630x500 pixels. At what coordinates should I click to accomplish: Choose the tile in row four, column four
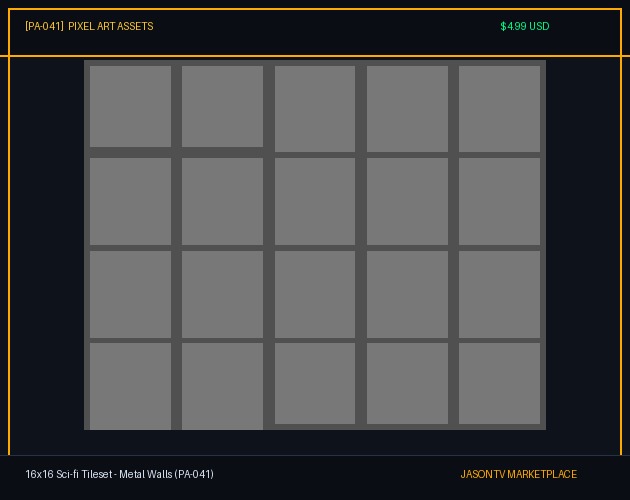tap(407, 383)
